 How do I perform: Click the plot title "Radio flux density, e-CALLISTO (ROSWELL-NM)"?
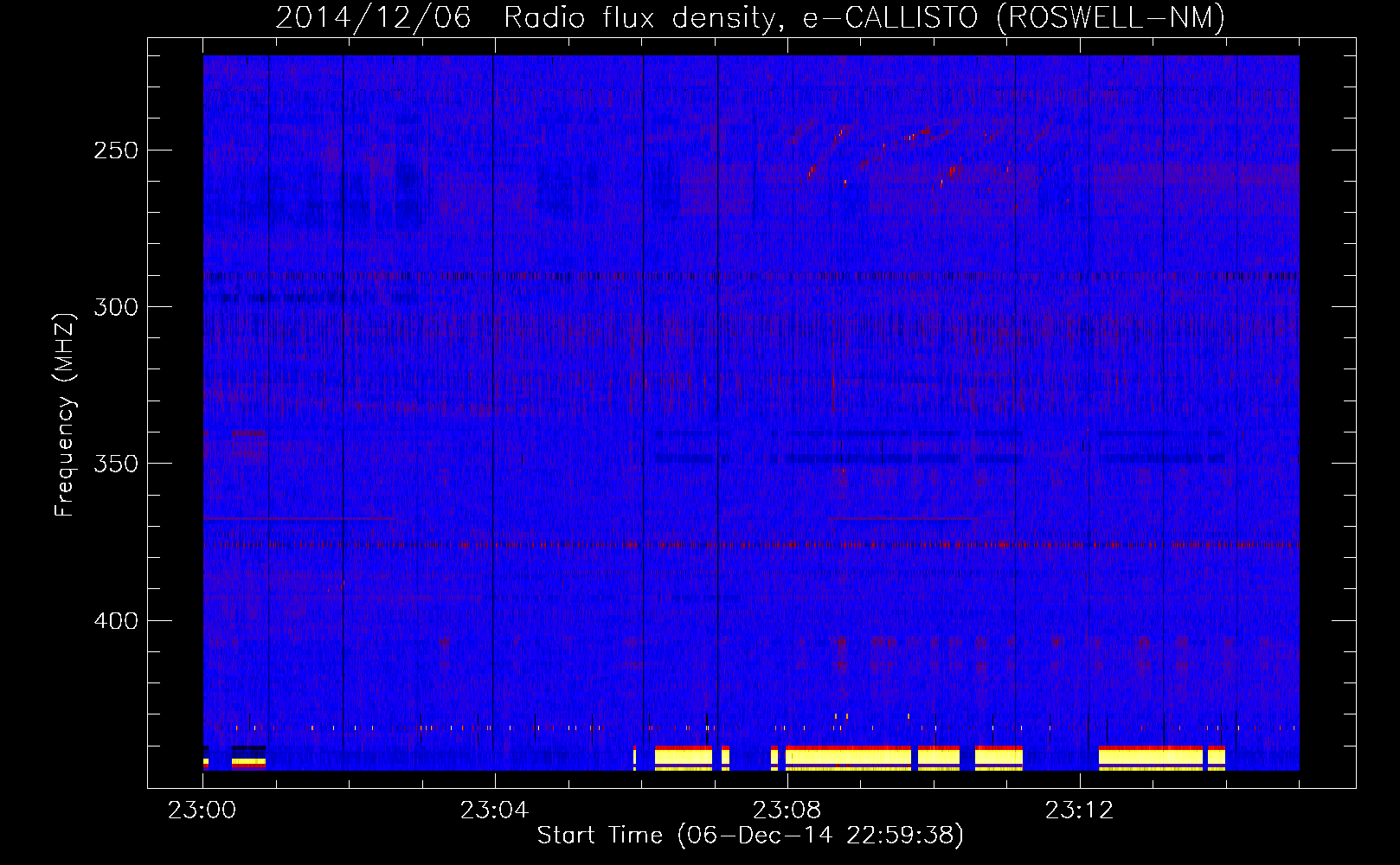coord(864,17)
